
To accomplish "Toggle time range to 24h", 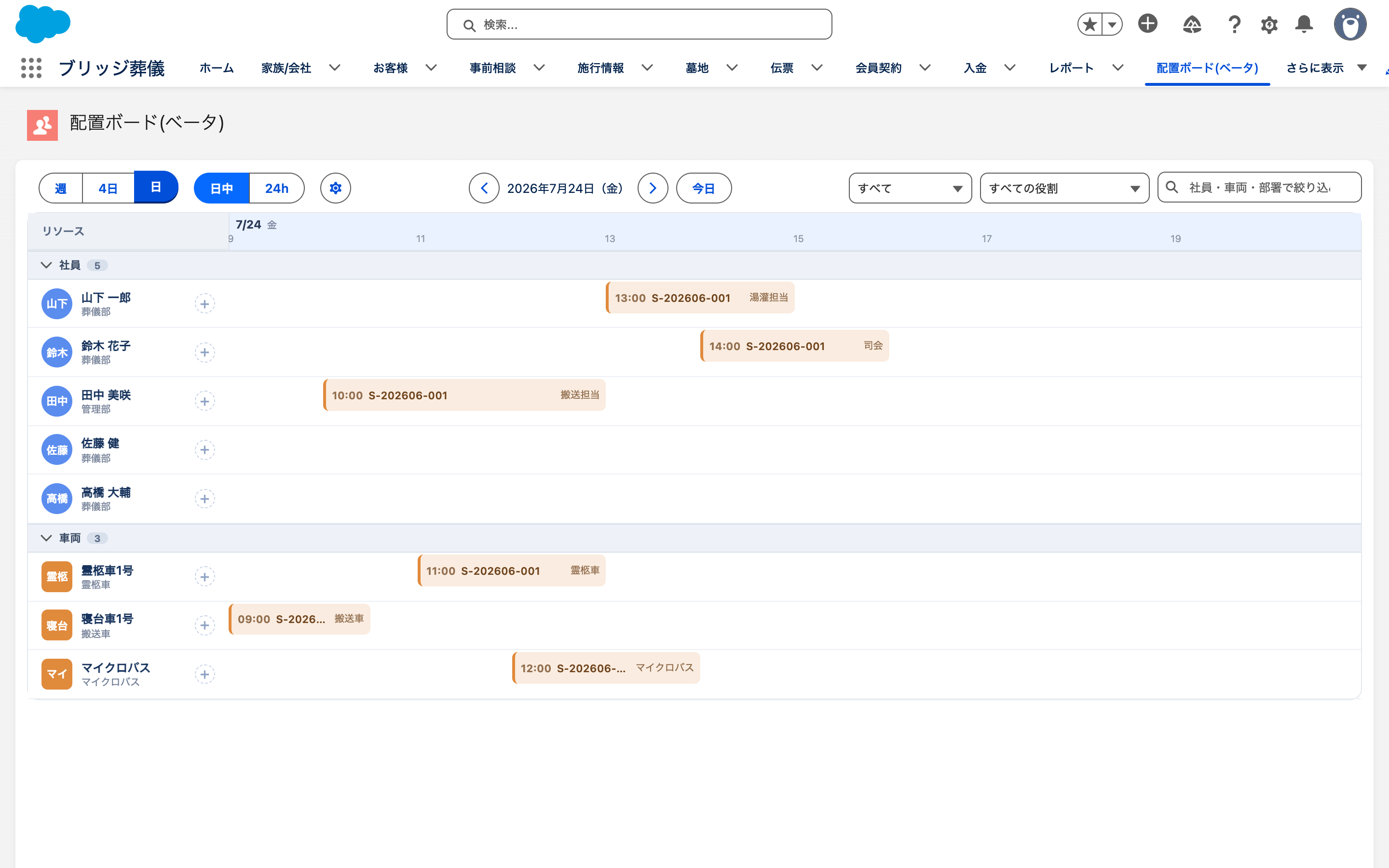I will (x=277, y=188).
